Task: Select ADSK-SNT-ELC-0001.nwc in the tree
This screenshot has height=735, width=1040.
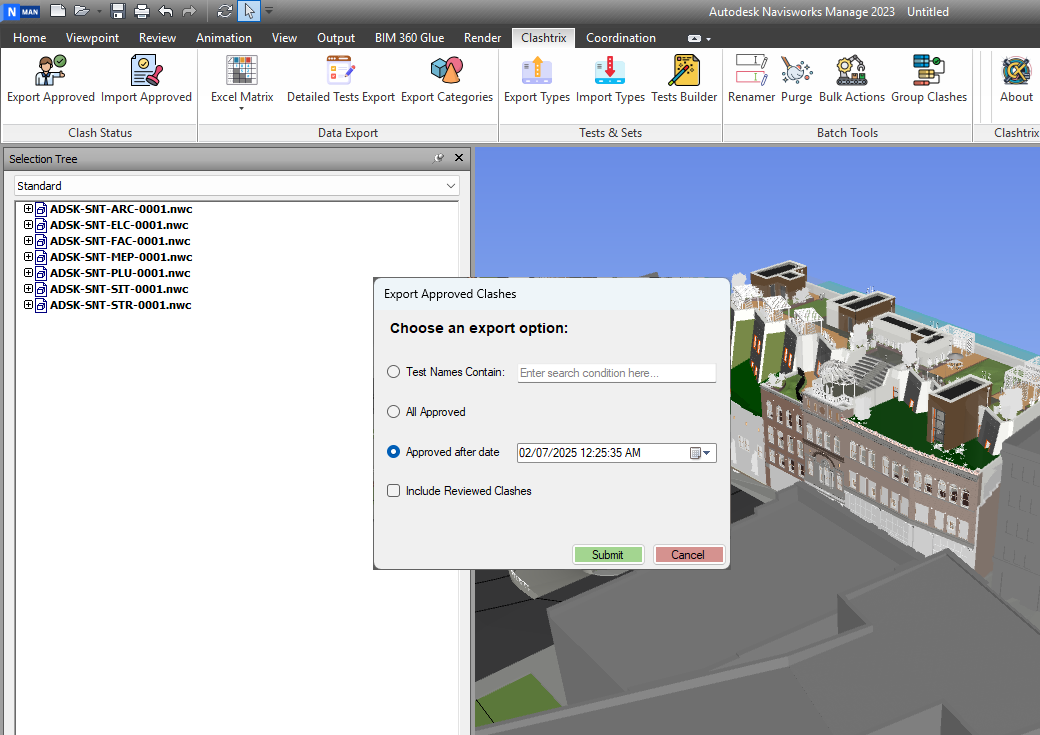Action: pyautogui.click(x=119, y=225)
